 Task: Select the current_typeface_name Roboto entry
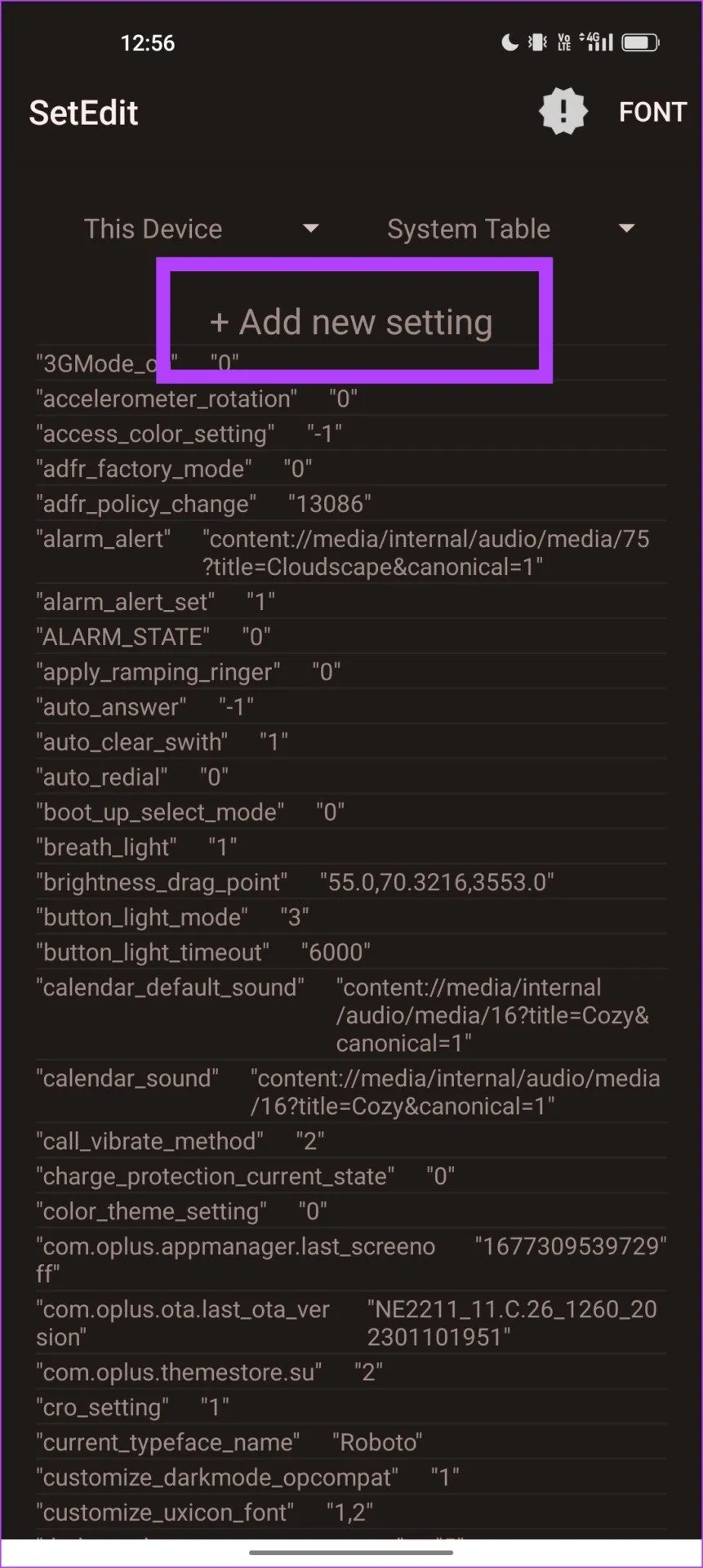point(229,1442)
